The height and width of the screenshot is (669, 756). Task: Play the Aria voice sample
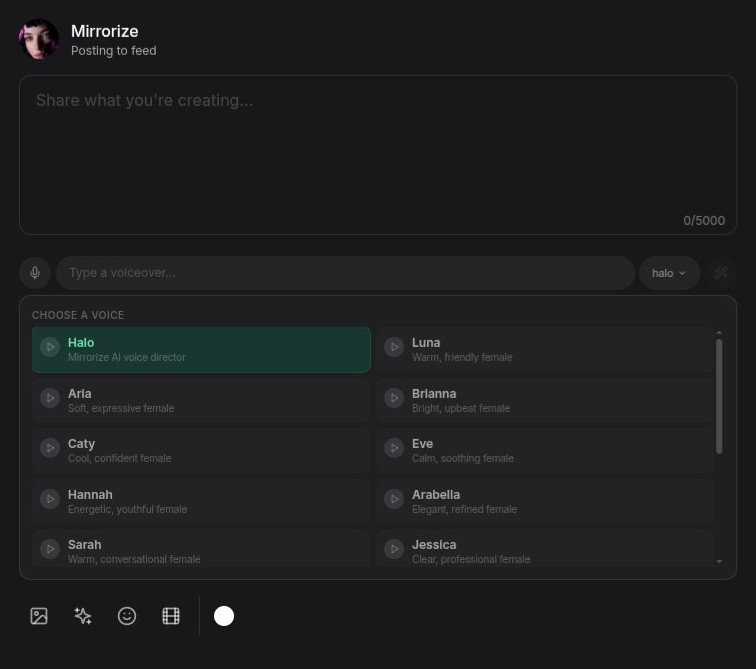coord(50,398)
